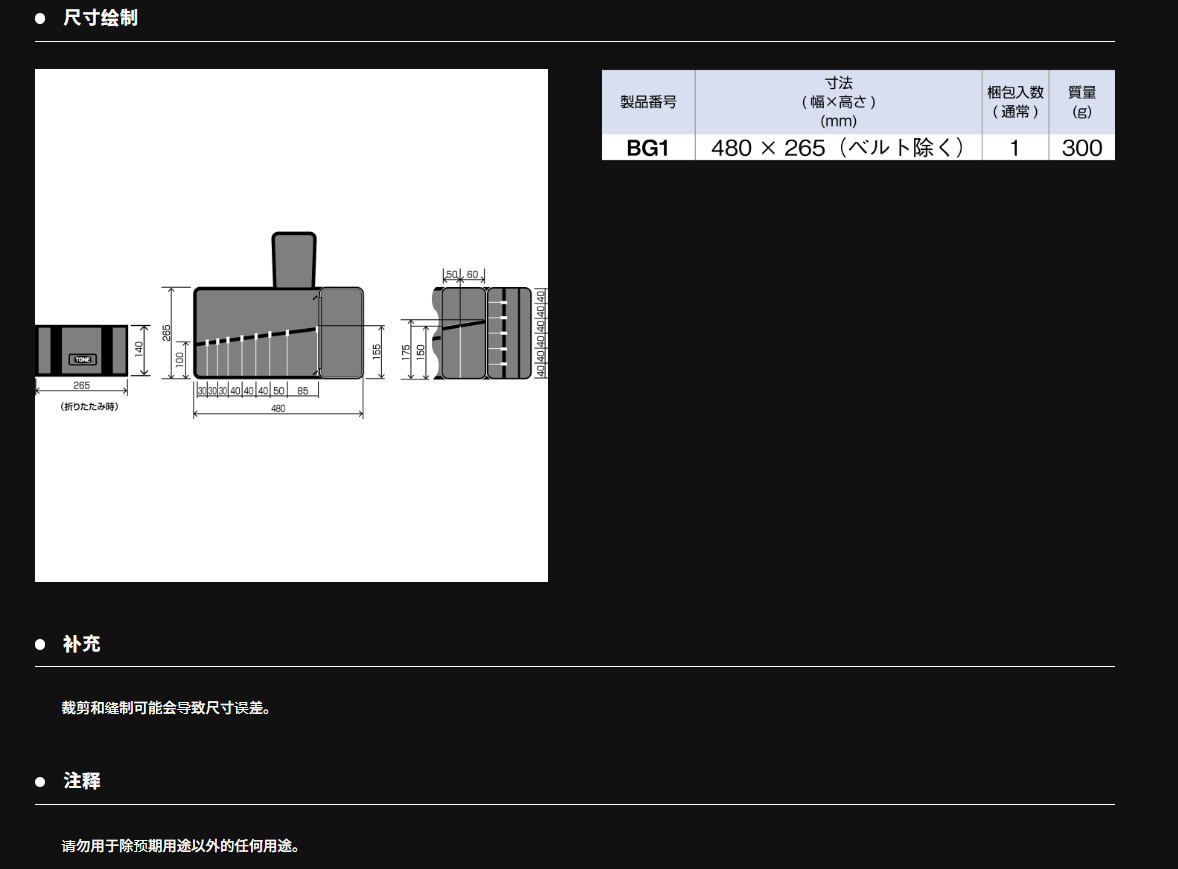
Task: Select the 製品番号 column header
Action: [648, 102]
